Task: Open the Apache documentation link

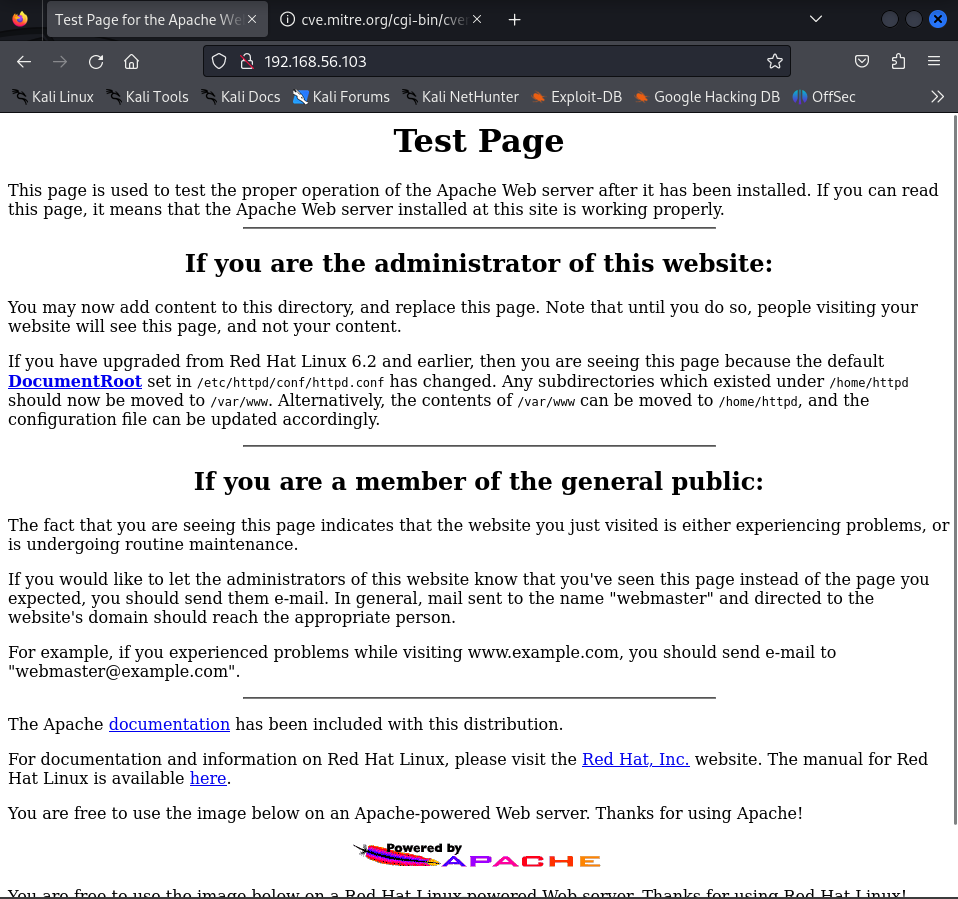Action: point(169,724)
